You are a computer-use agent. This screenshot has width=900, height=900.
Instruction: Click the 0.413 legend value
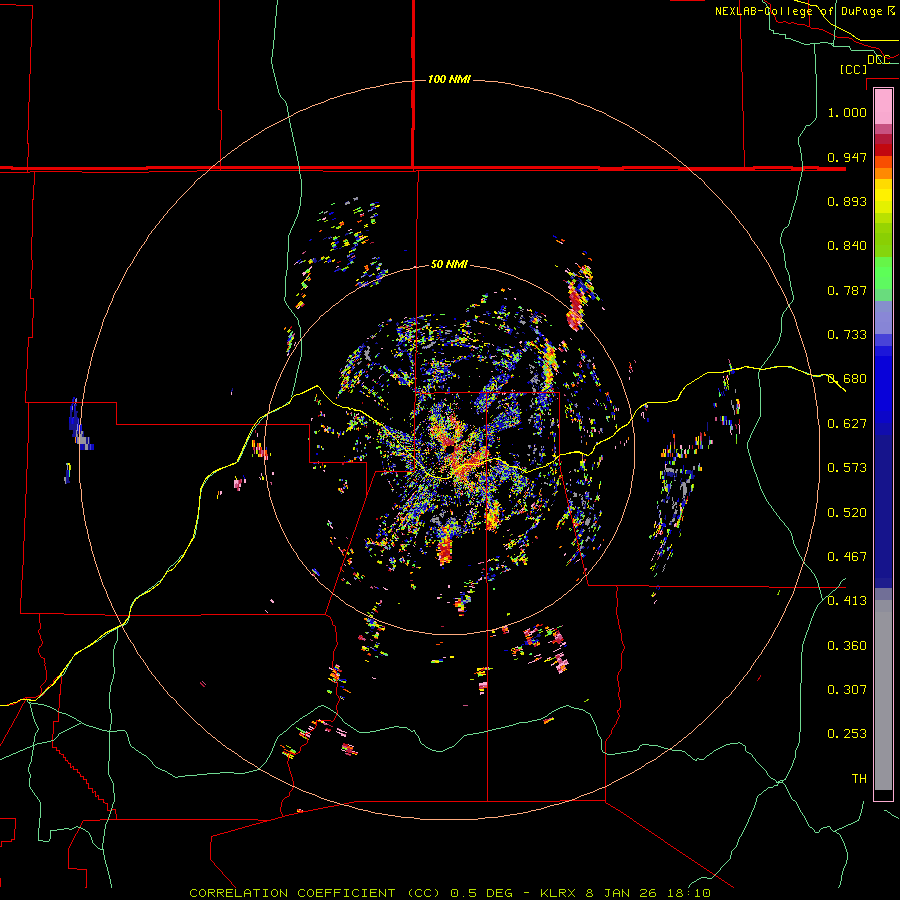tap(847, 601)
